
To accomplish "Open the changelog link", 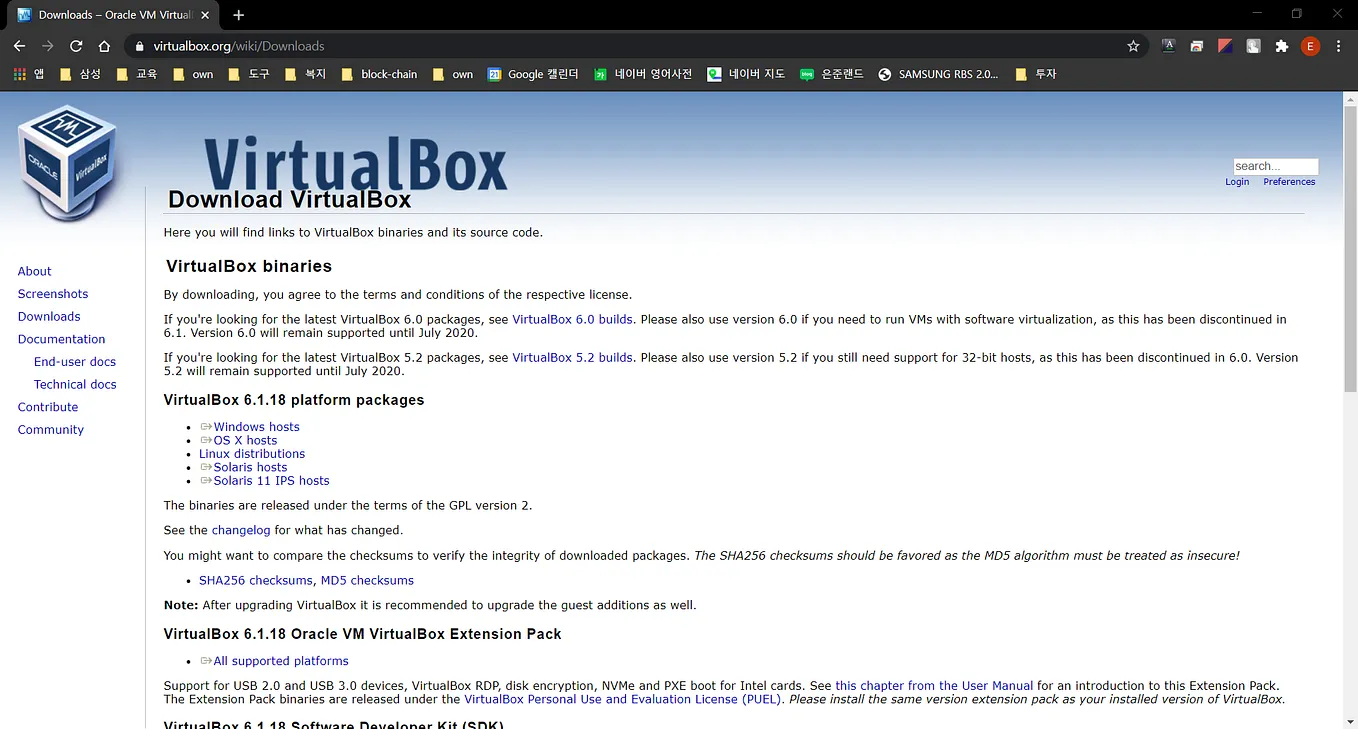I will click(241, 531).
